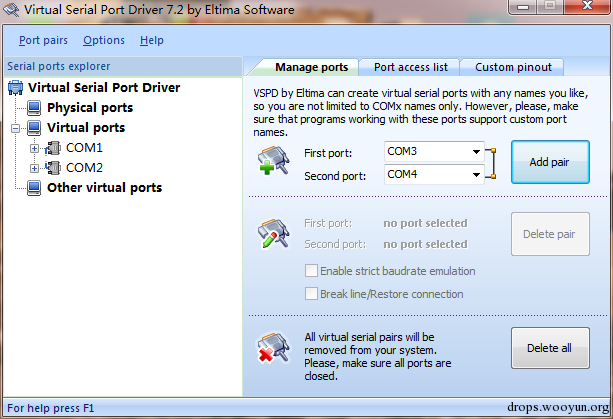This screenshot has height=419, width=613.
Task: Switch to the Port access list tab
Action: (410, 67)
